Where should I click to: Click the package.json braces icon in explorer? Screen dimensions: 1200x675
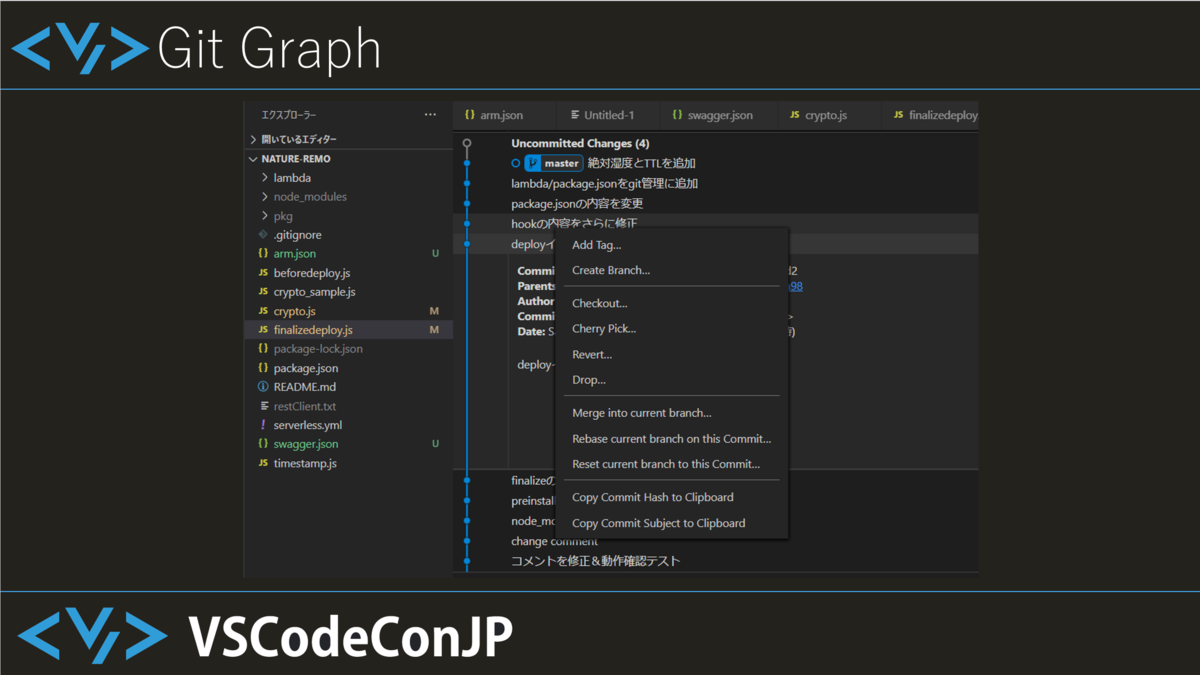point(263,368)
